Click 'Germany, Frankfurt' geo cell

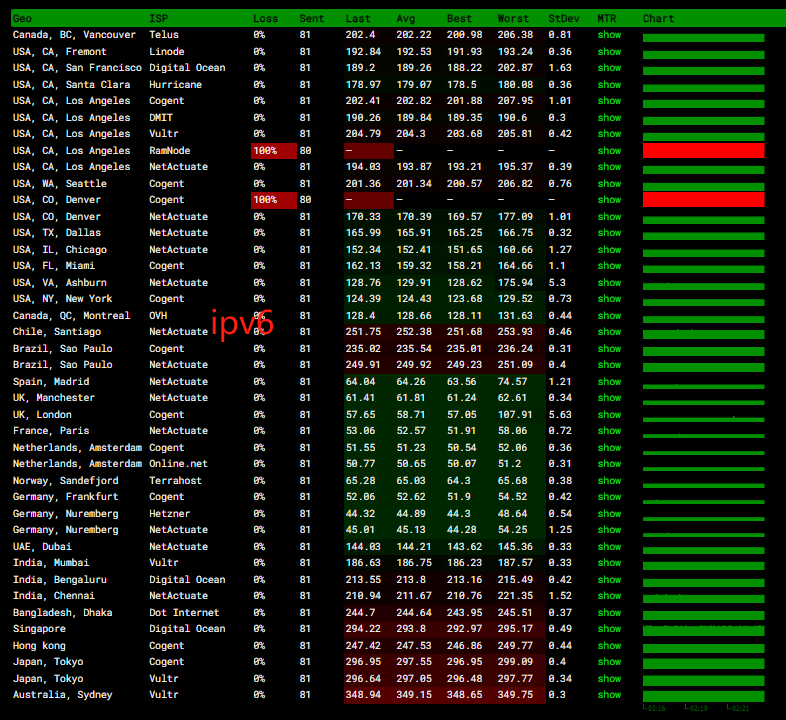pyautogui.click(x=66, y=496)
